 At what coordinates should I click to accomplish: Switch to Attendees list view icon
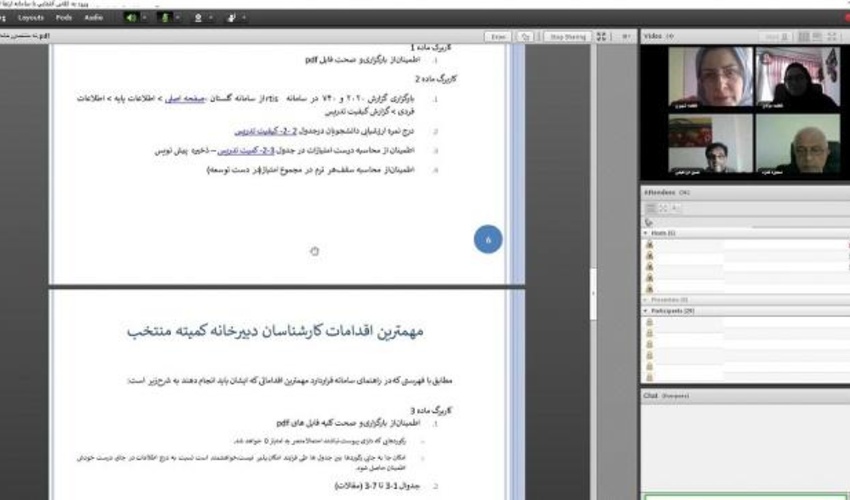[651, 208]
